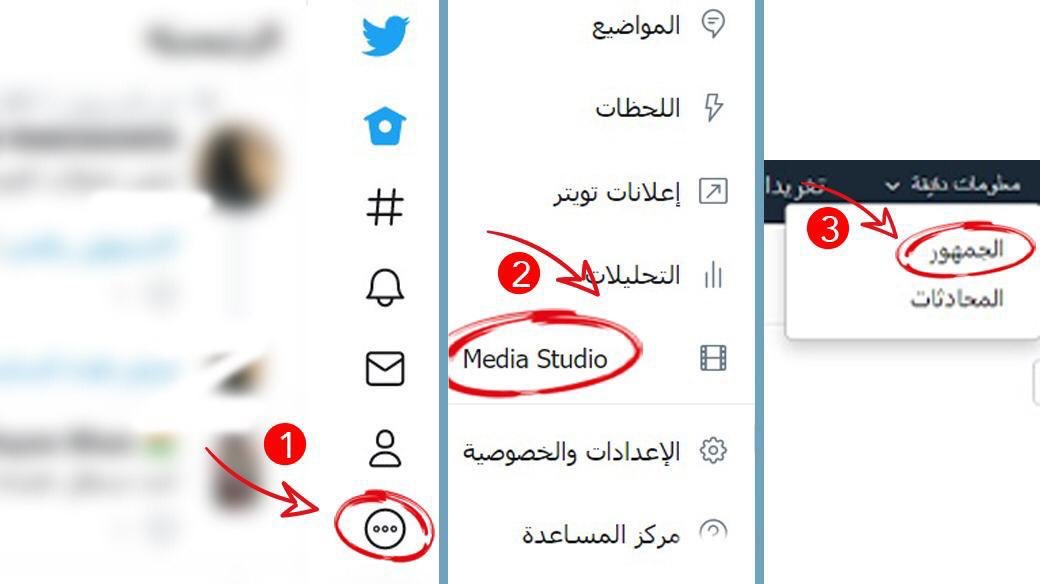Choose الجمهور from the dropdown list
The width and height of the screenshot is (1040, 584).
(966, 250)
